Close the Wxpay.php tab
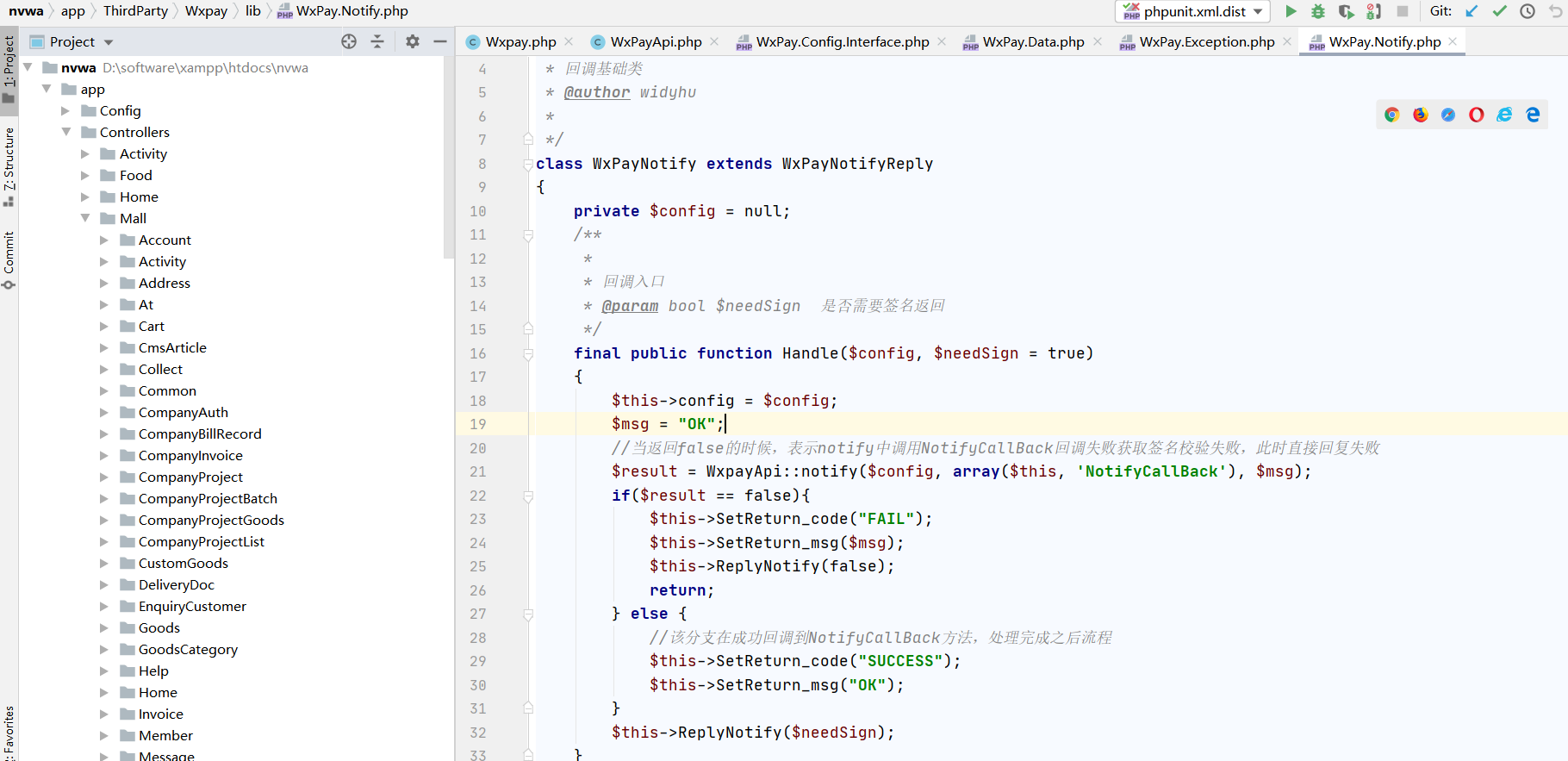Screen dimensions: 1568x761 pyautogui.click(x=569, y=41)
